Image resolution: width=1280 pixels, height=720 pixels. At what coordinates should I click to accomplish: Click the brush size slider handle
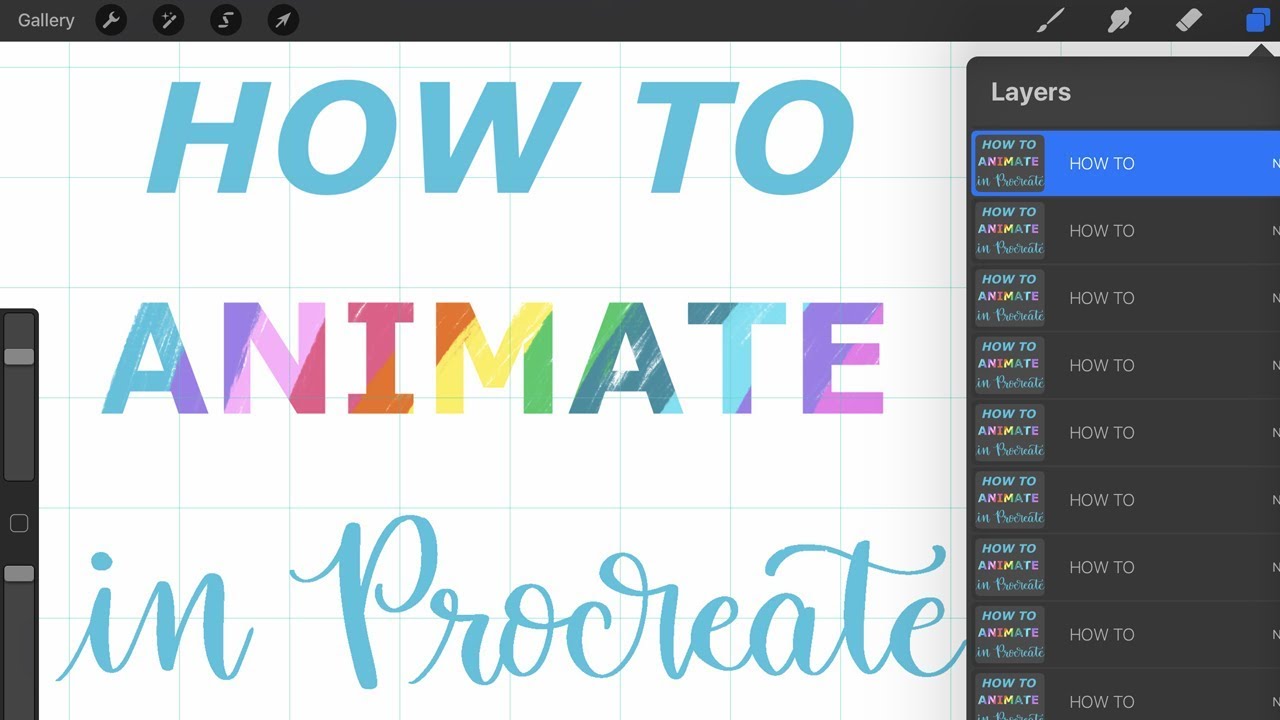19,357
